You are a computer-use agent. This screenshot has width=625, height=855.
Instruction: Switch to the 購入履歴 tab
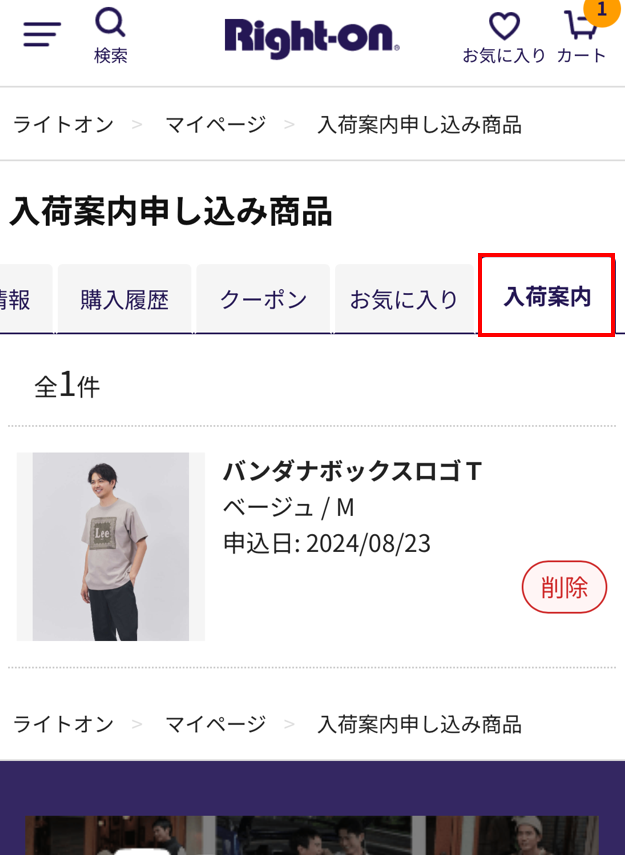click(123, 297)
